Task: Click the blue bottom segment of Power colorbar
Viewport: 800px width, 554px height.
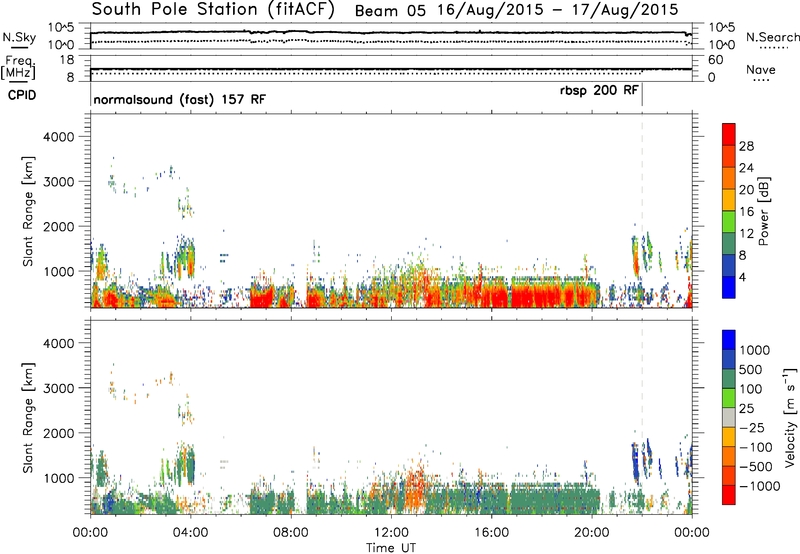Action: tap(729, 287)
